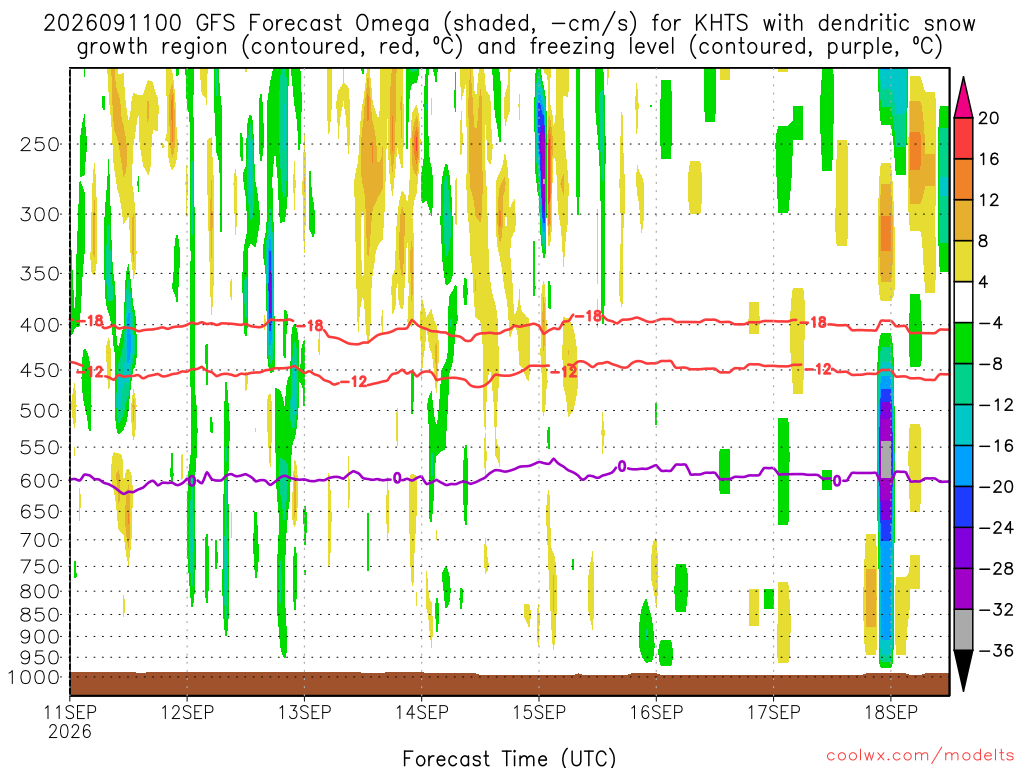Select the 15SEP time axis label
This screenshot has height=768, width=1024.
pos(539,712)
